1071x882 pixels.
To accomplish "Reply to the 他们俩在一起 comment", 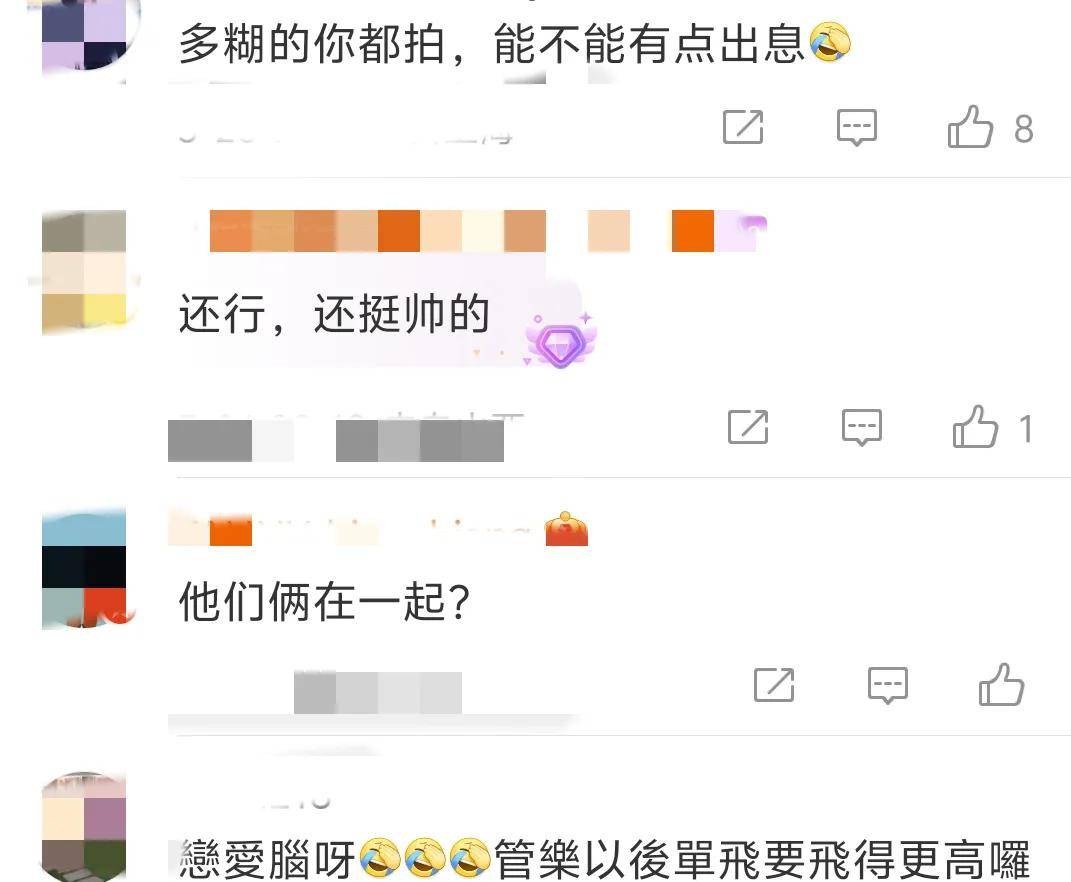I will tap(888, 685).
